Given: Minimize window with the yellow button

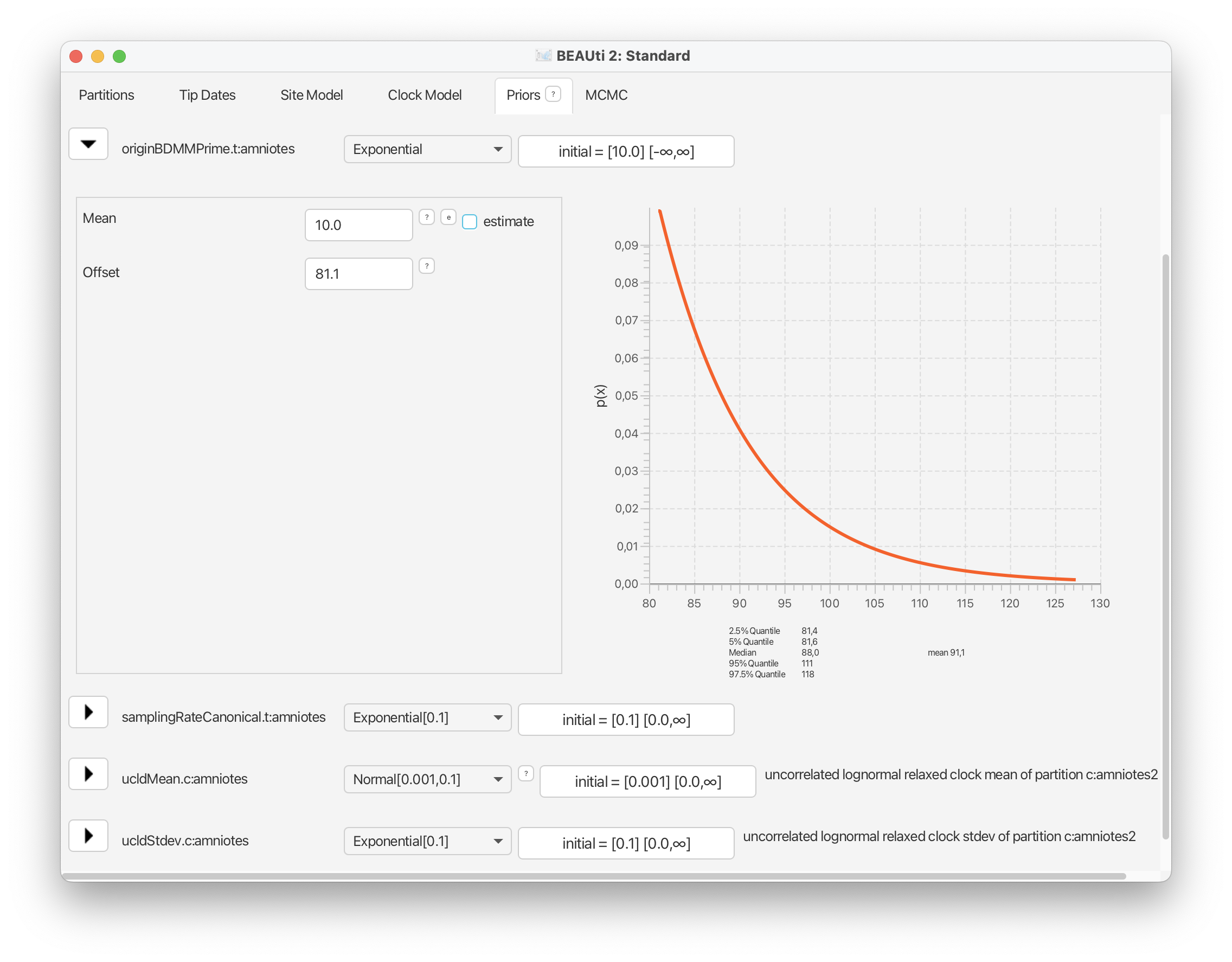Looking at the screenshot, I should pos(98,56).
